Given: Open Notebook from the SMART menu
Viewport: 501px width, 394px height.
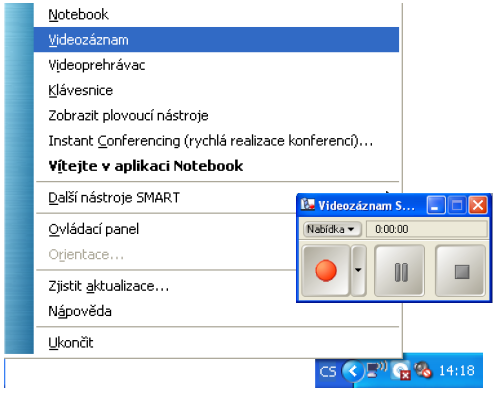Looking at the screenshot, I should 217,15.
